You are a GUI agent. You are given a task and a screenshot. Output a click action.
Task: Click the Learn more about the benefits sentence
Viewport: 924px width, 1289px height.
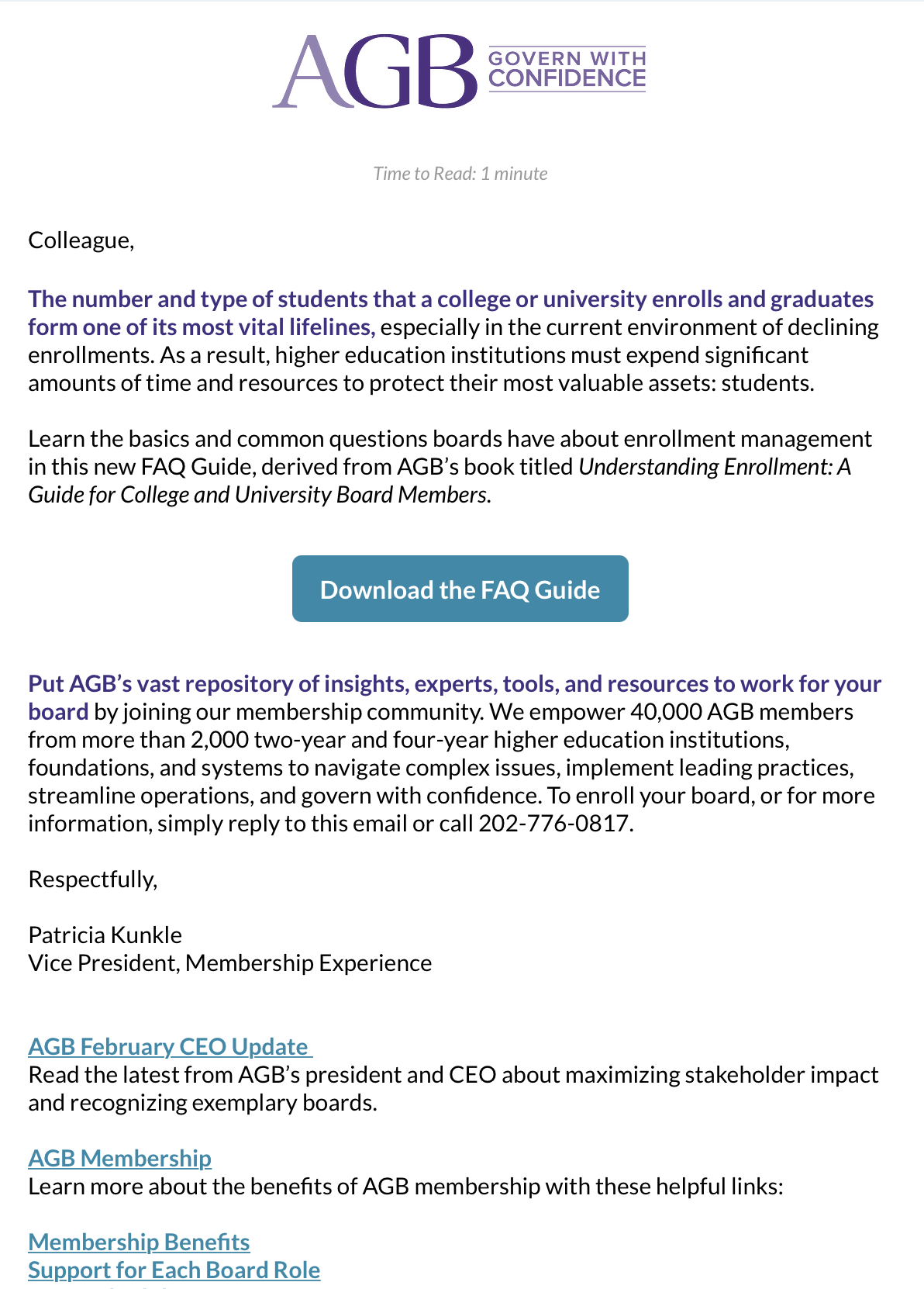[406, 1186]
